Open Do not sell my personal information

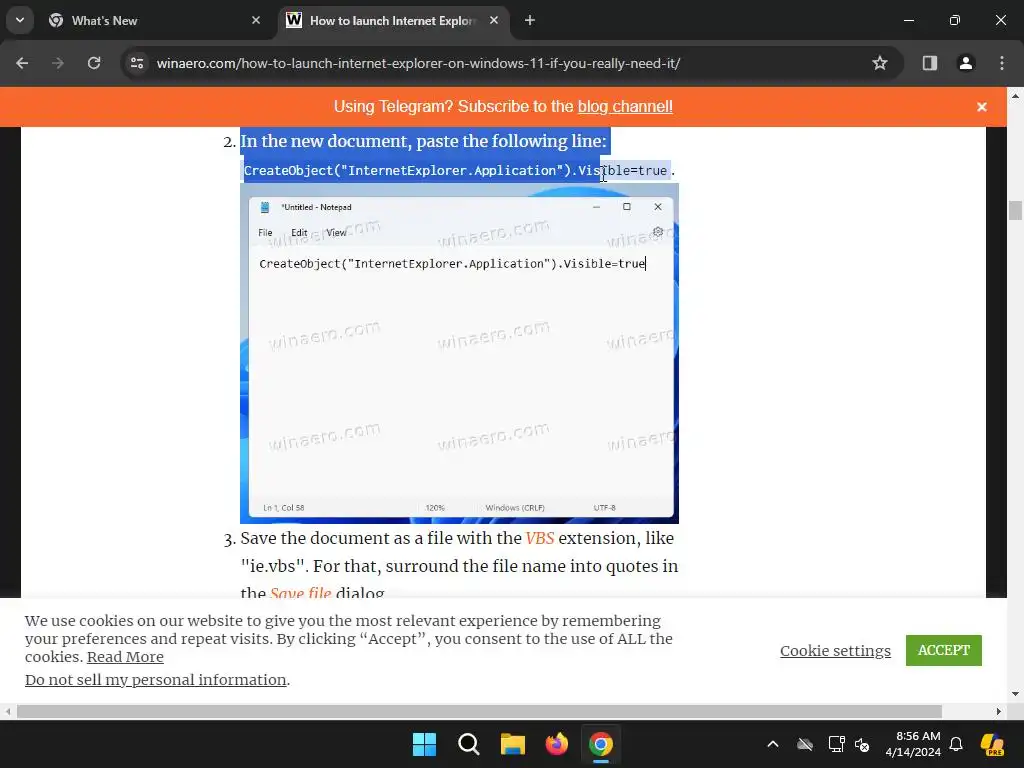click(x=155, y=680)
